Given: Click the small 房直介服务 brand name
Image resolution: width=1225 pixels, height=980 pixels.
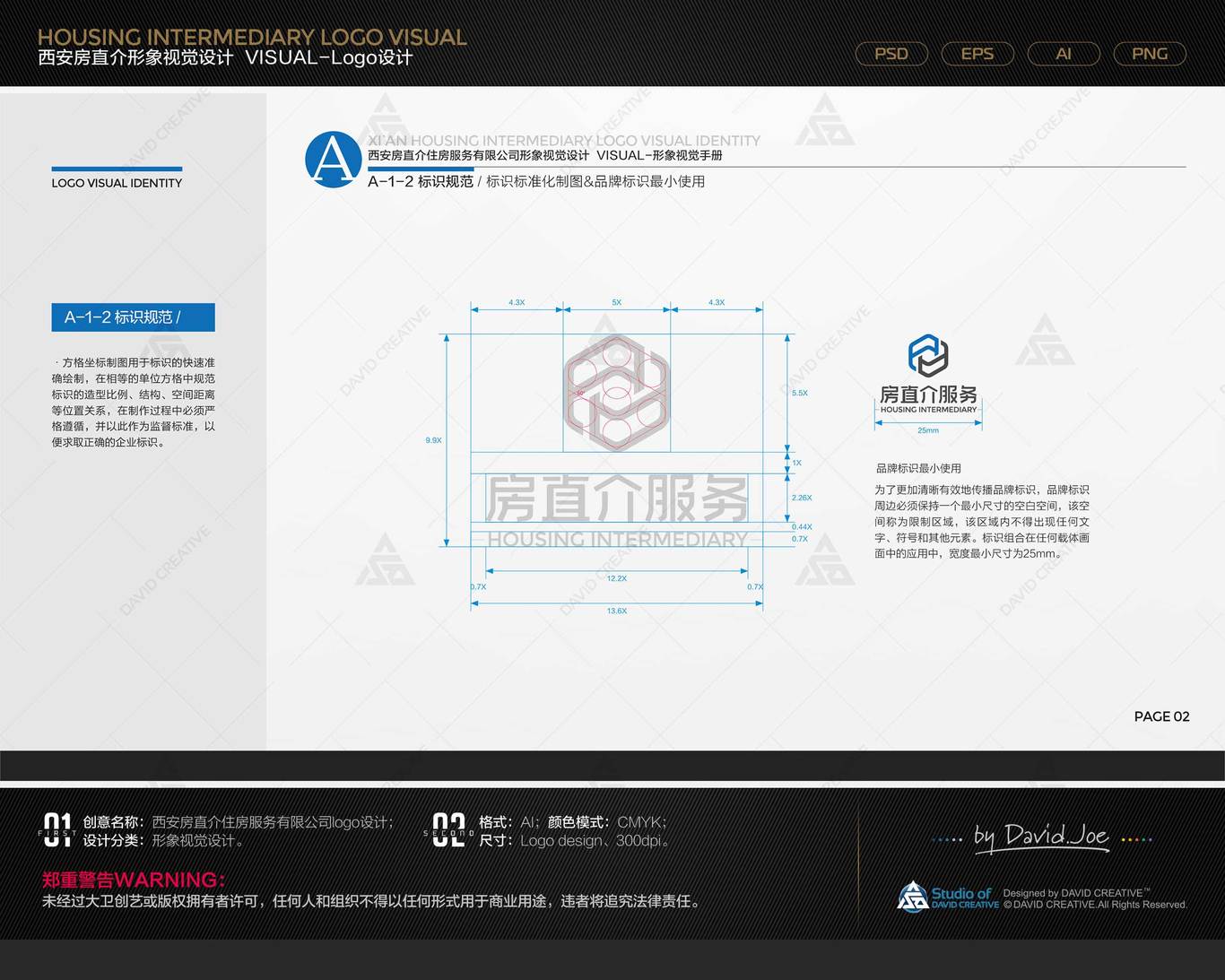Looking at the screenshot, I should pos(928,395).
